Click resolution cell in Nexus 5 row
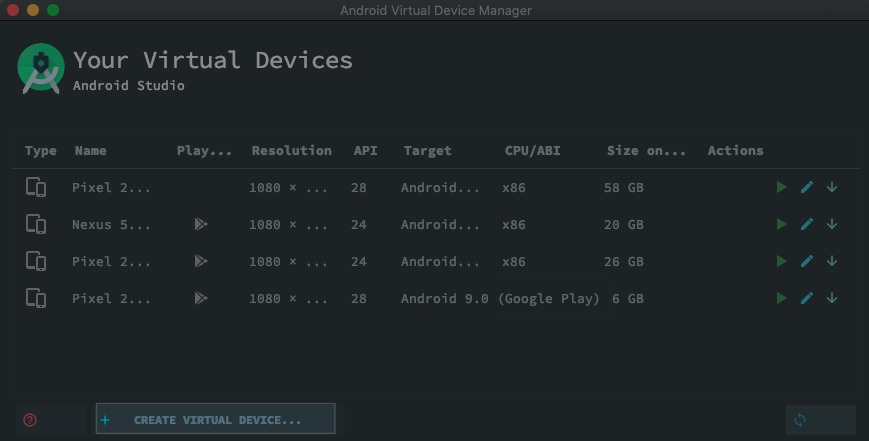 tap(288, 224)
